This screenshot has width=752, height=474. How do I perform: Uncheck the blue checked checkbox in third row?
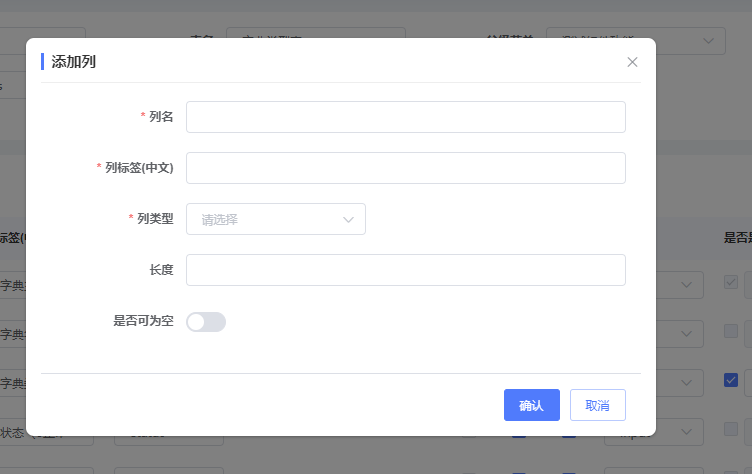731,380
